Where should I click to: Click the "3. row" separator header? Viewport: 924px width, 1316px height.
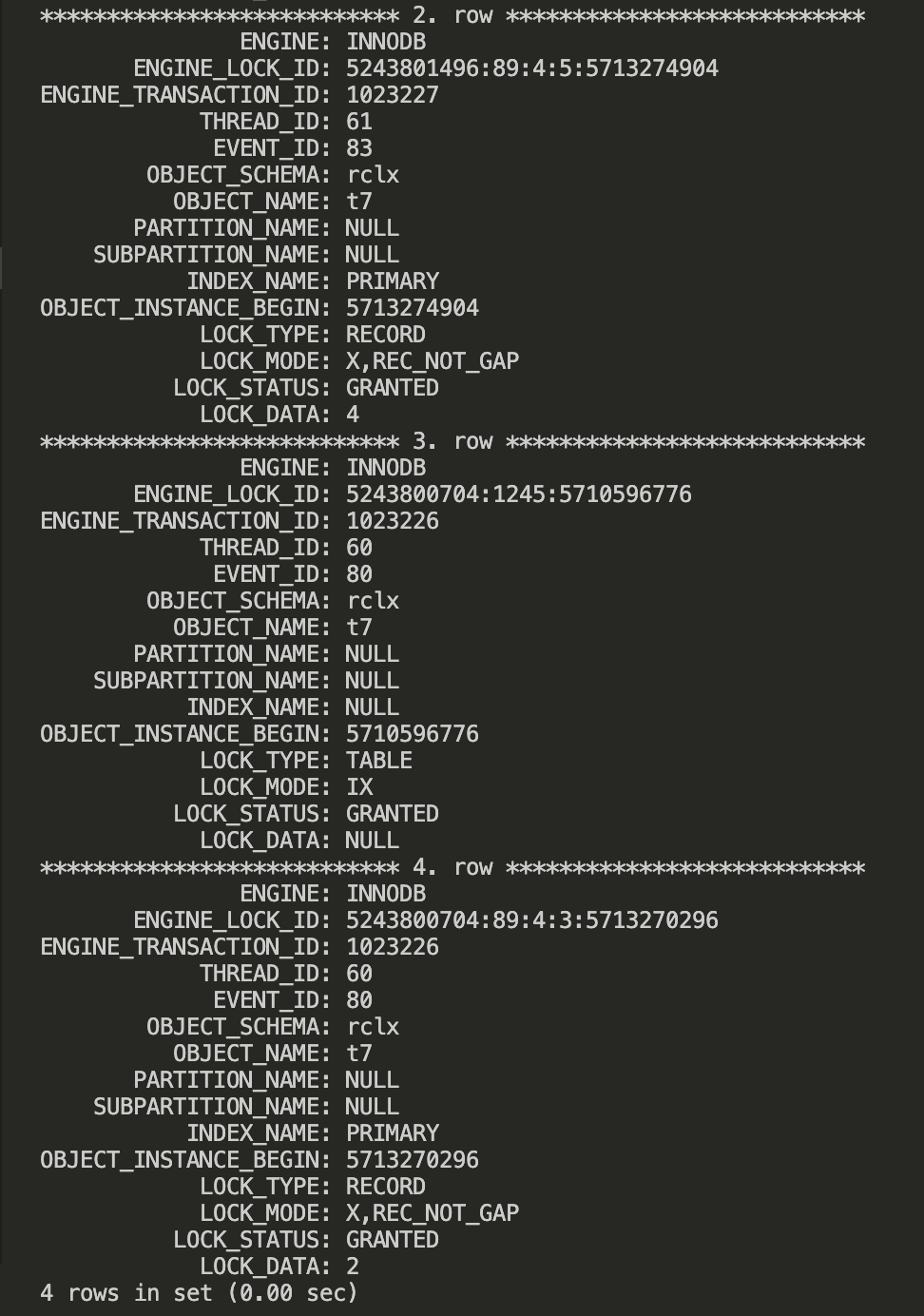point(452,442)
